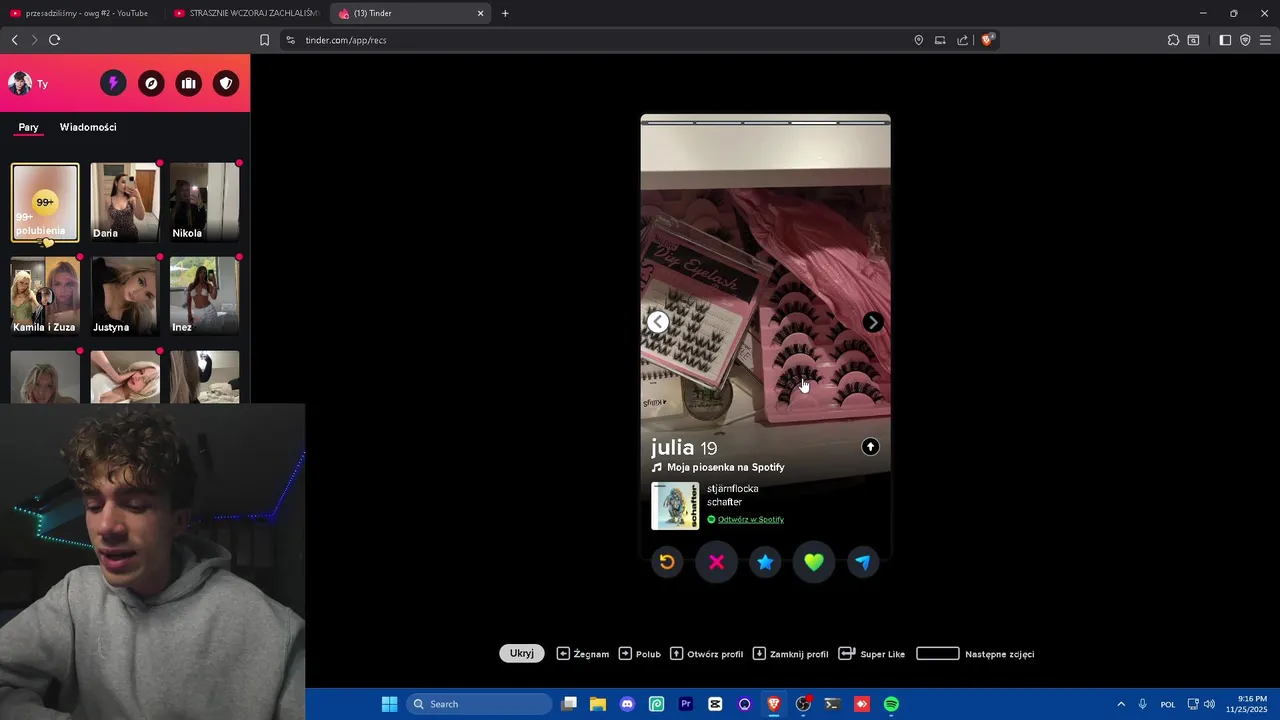1280x720 pixels.
Task: Open your own profile avatar Ty
Action: click(x=20, y=83)
